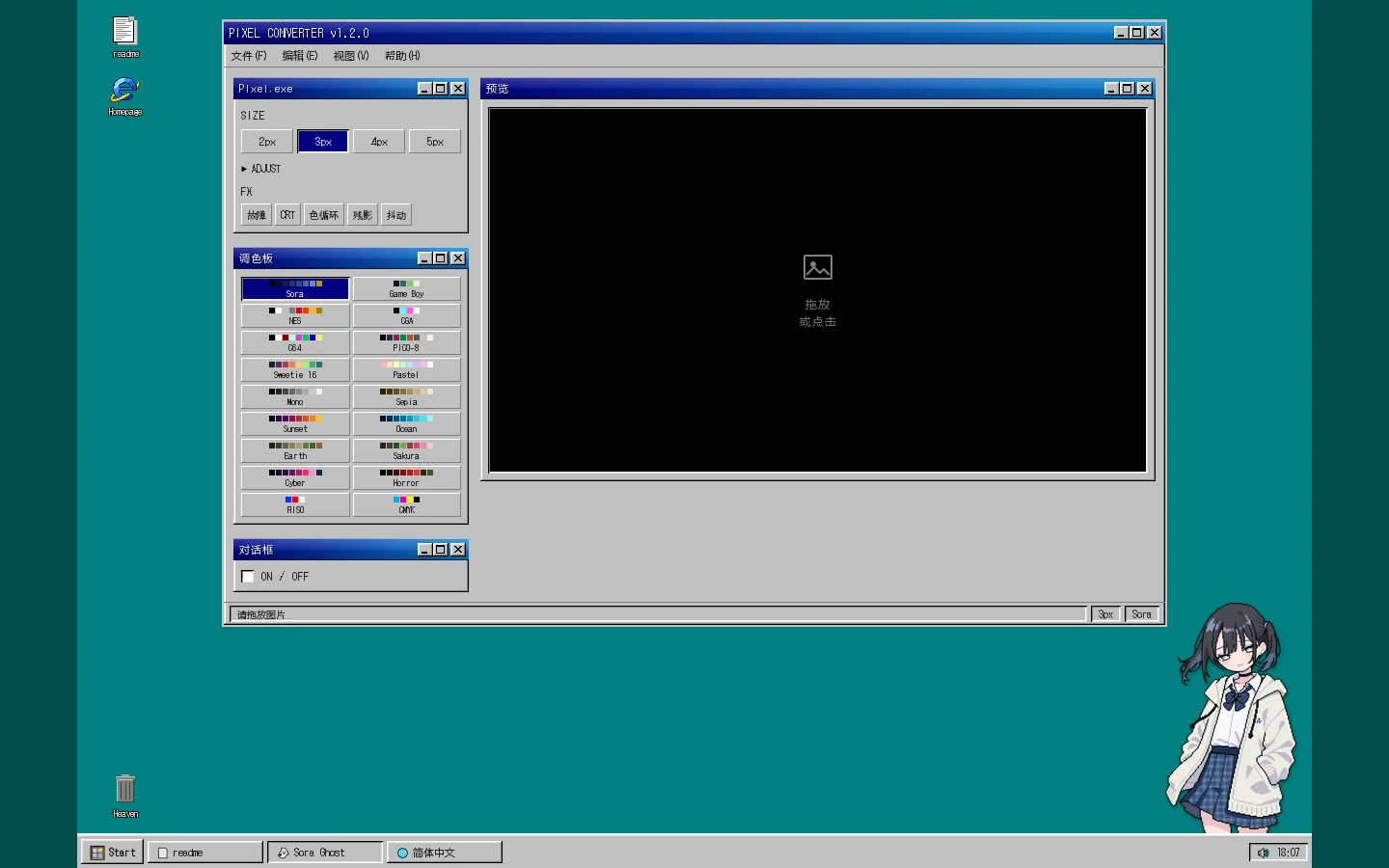Toggle the 色循环 color cycle effect
The width and height of the screenshot is (1389, 868).
click(324, 215)
